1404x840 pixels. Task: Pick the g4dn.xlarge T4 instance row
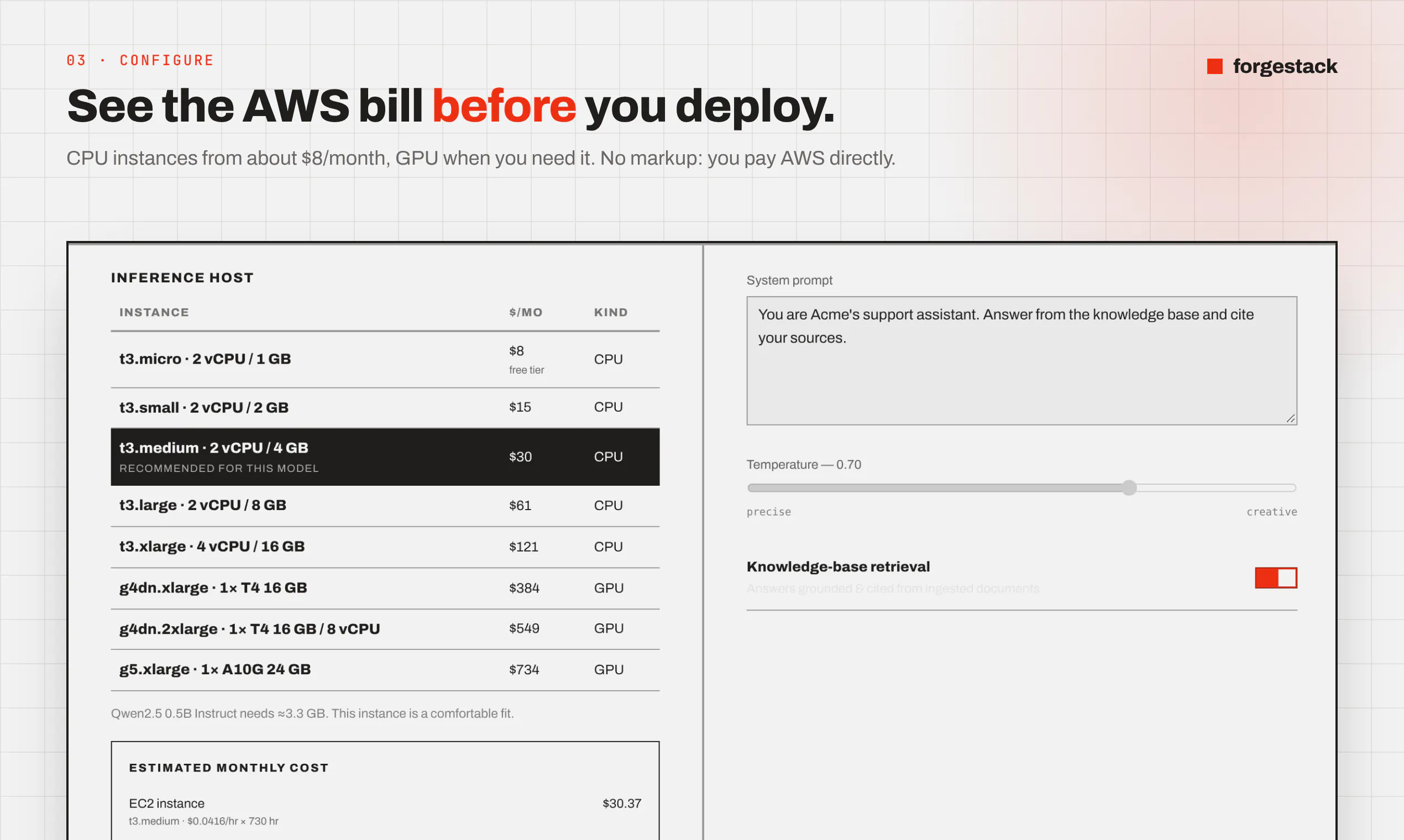pos(385,588)
